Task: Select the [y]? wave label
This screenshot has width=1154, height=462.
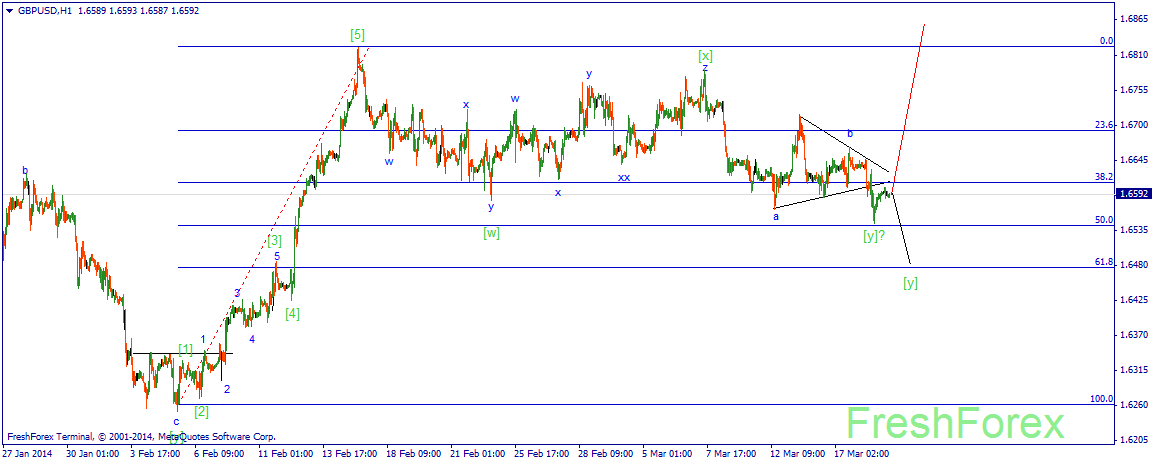Action: pyautogui.click(x=874, y=235)
